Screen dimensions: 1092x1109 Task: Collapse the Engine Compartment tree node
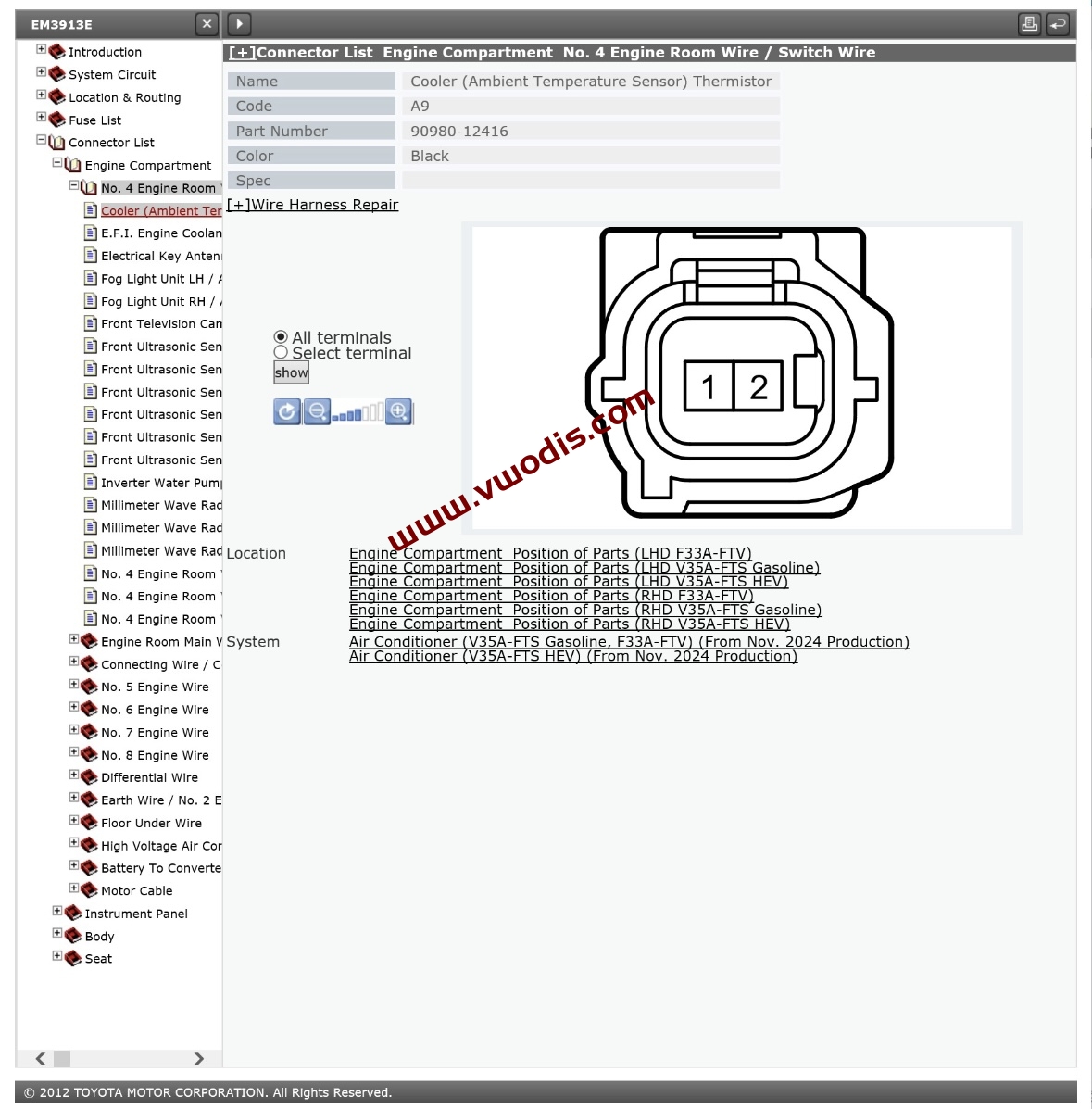[57, 163]
